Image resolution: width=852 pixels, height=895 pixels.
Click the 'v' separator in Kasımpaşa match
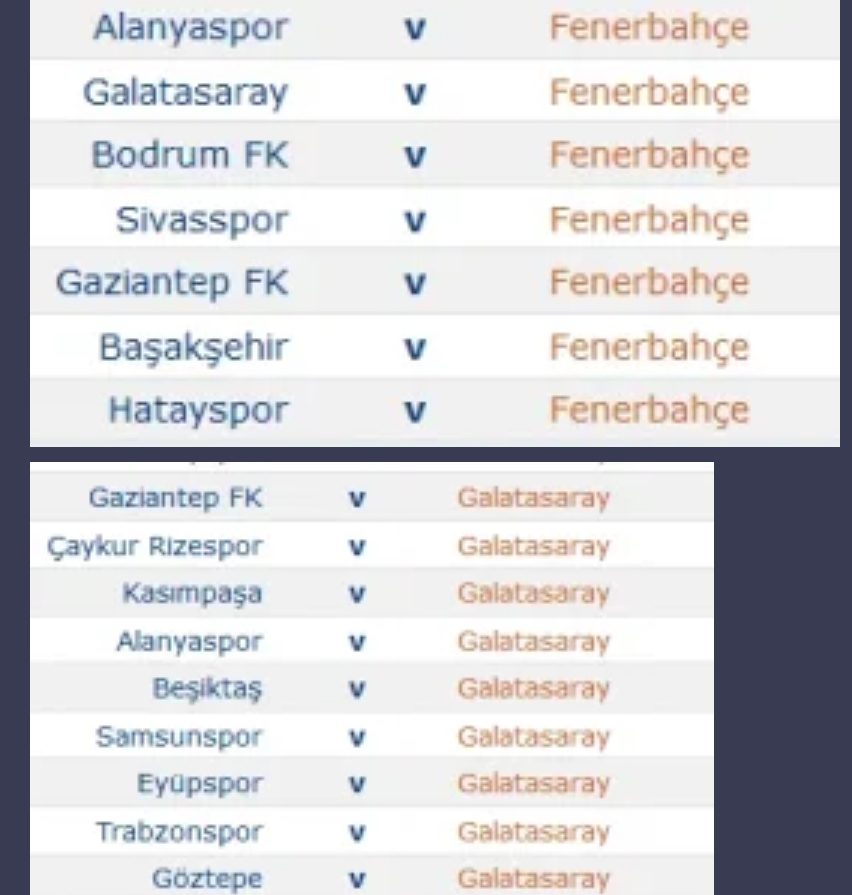coord(357,595)
